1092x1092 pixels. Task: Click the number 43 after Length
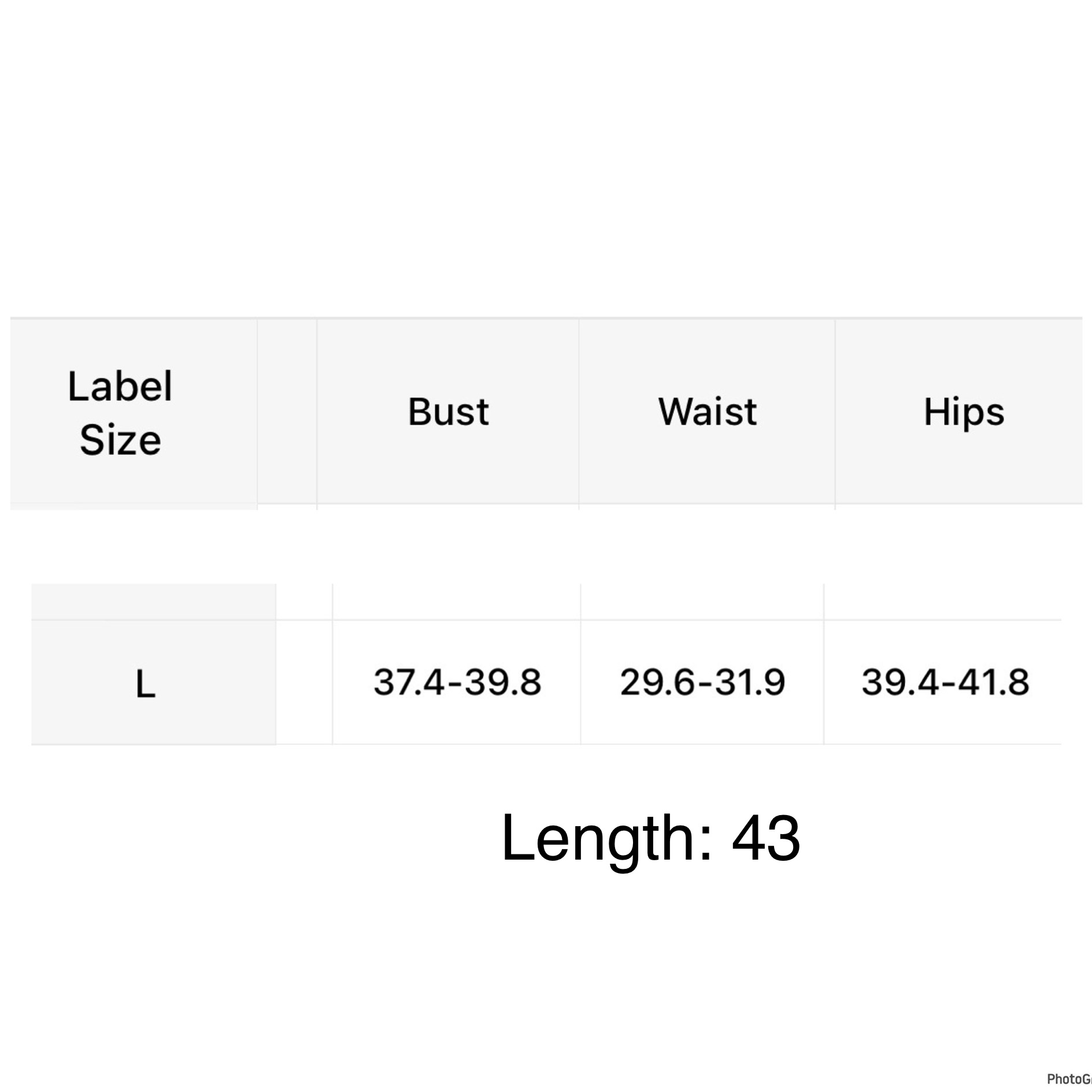(766, 838)
